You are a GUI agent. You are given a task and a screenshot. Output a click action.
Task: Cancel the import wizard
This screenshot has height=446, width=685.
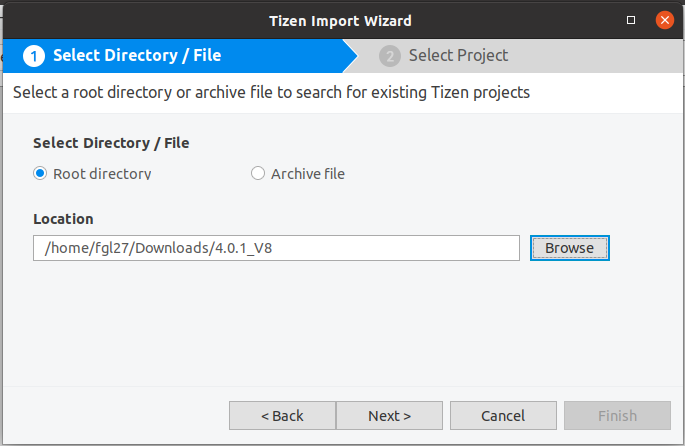(503, 415)
